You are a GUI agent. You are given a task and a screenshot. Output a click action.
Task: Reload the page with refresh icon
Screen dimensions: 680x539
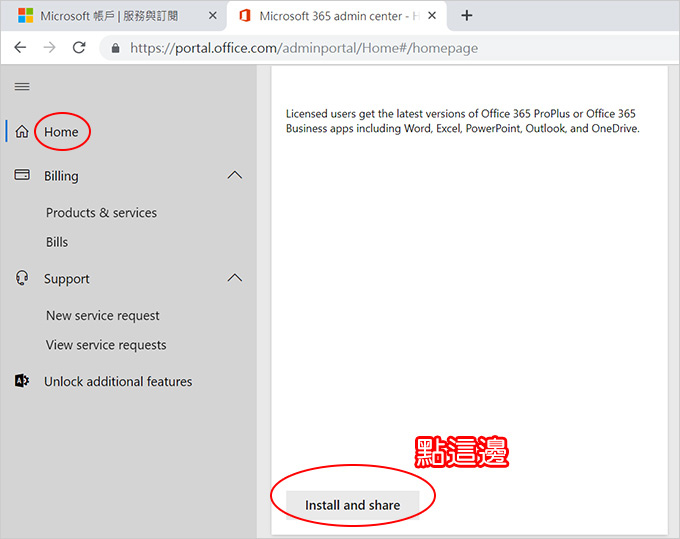79,47
